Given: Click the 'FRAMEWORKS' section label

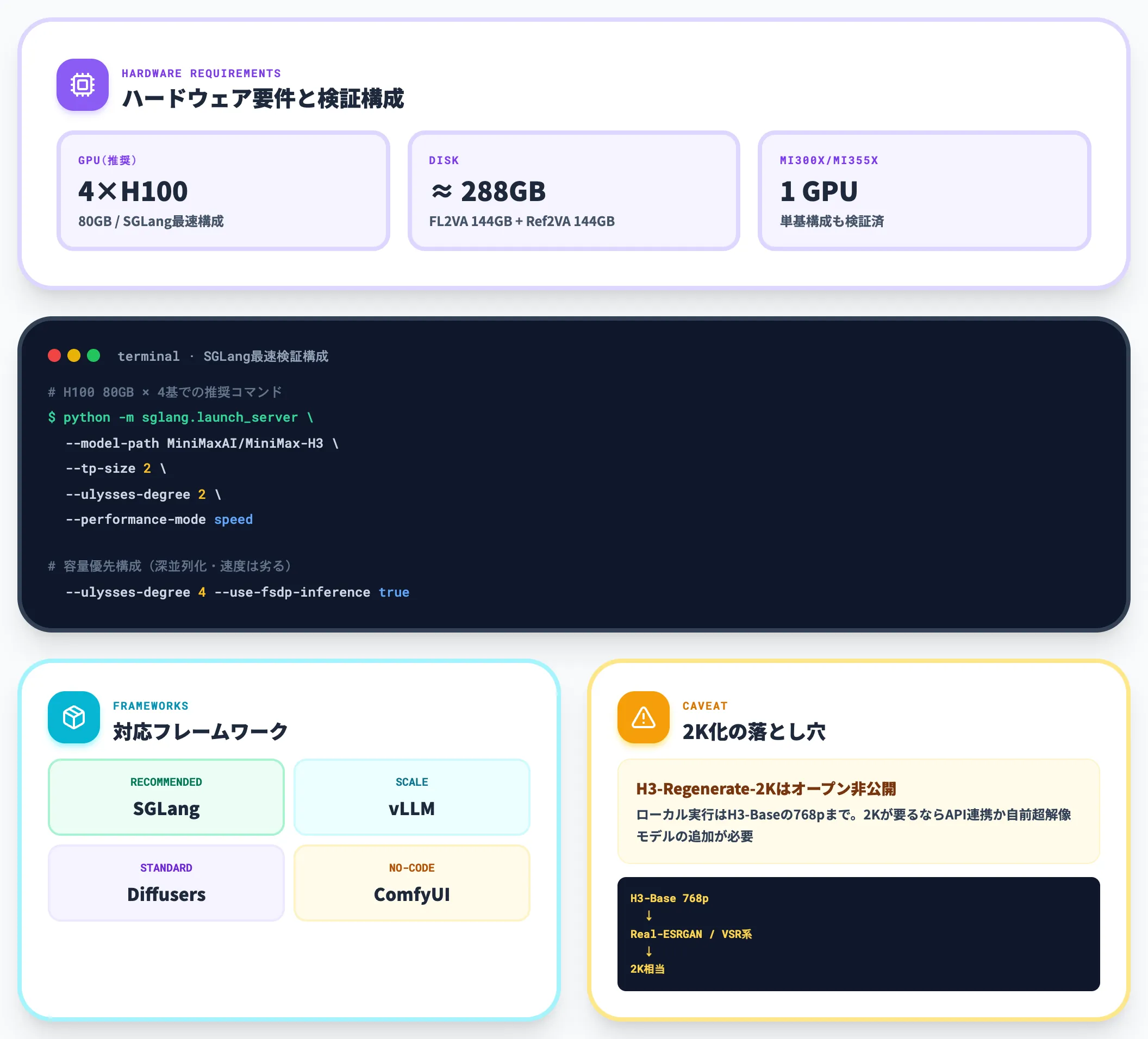Looking at the screenshot, I should [151, 706].
